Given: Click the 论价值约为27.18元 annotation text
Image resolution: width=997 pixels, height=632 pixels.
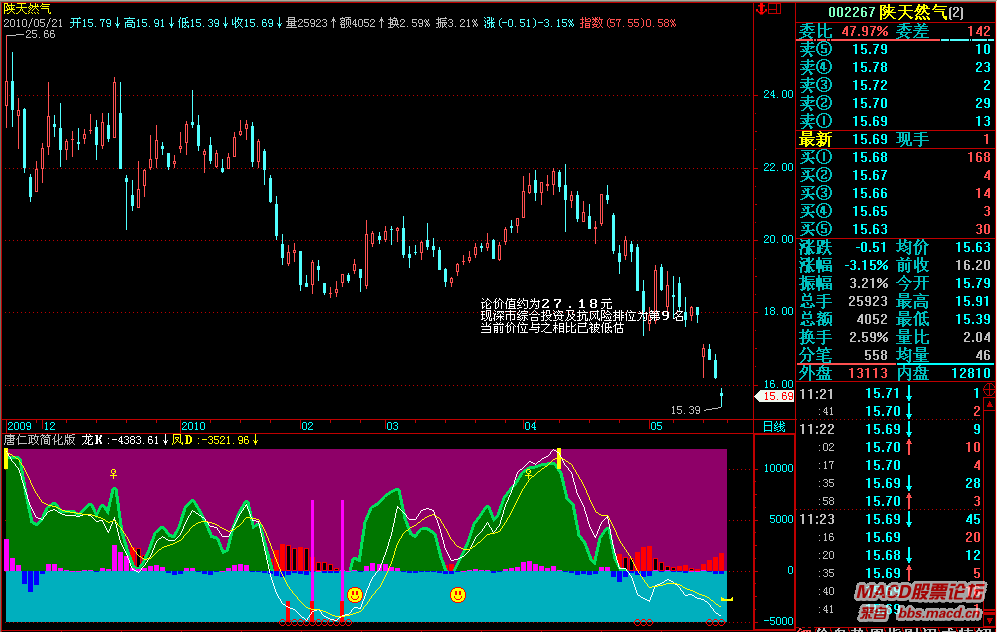Looking at the screenshot, I should point(546,303).
